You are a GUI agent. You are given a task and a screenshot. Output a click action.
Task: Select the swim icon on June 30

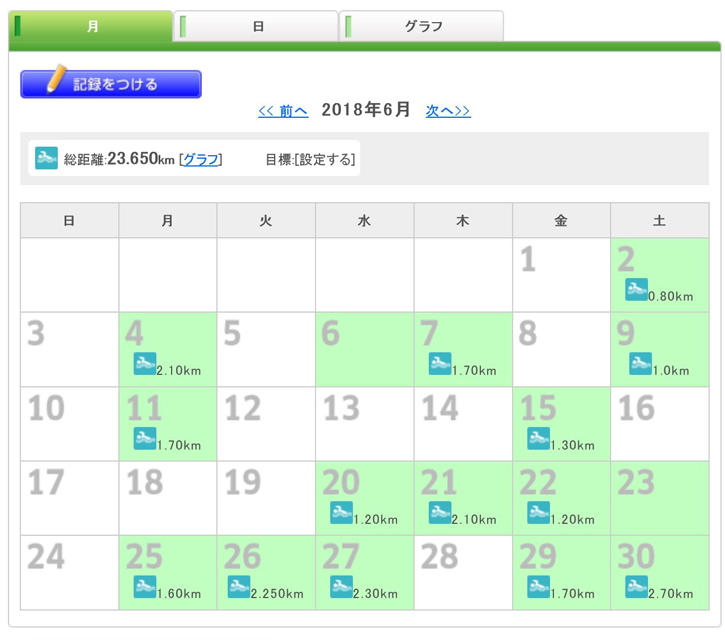[x=636, y=587]
